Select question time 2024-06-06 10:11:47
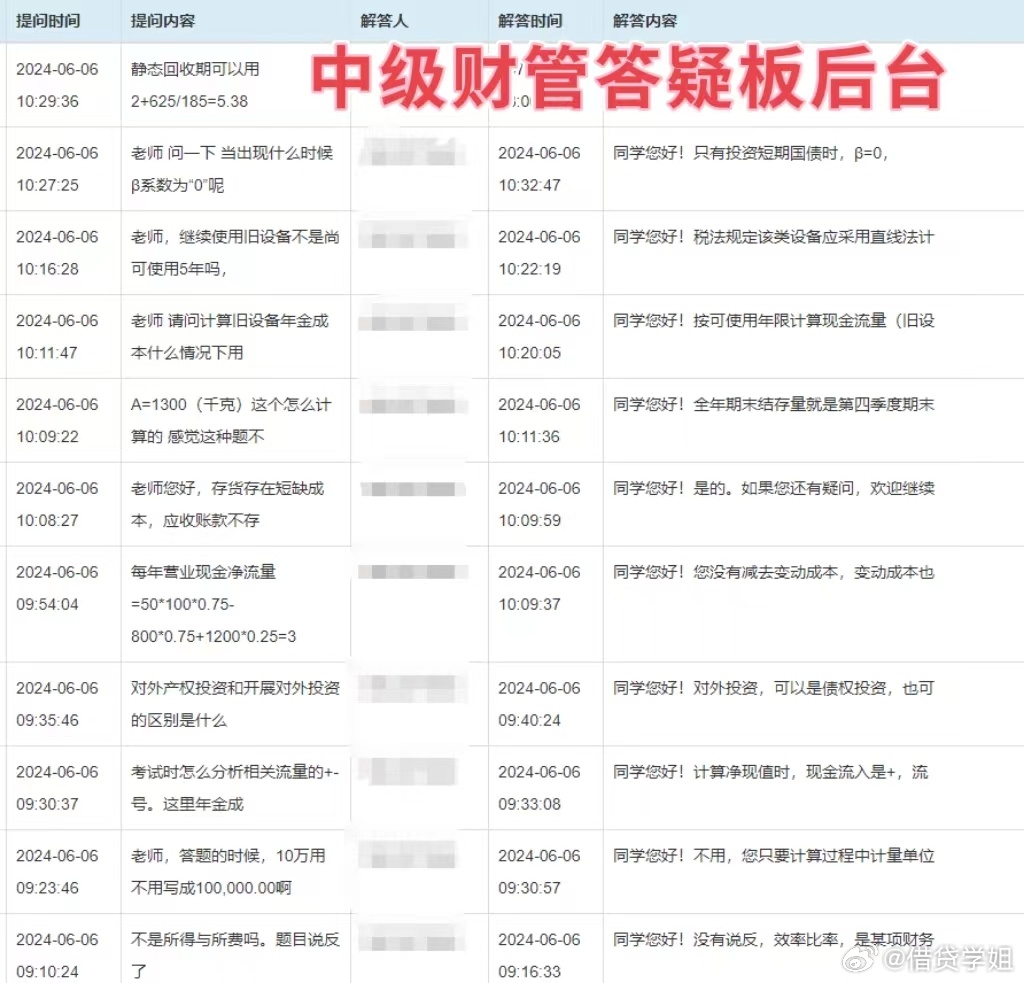This screenshot has width=1024, height=983. tap(57, 336)
